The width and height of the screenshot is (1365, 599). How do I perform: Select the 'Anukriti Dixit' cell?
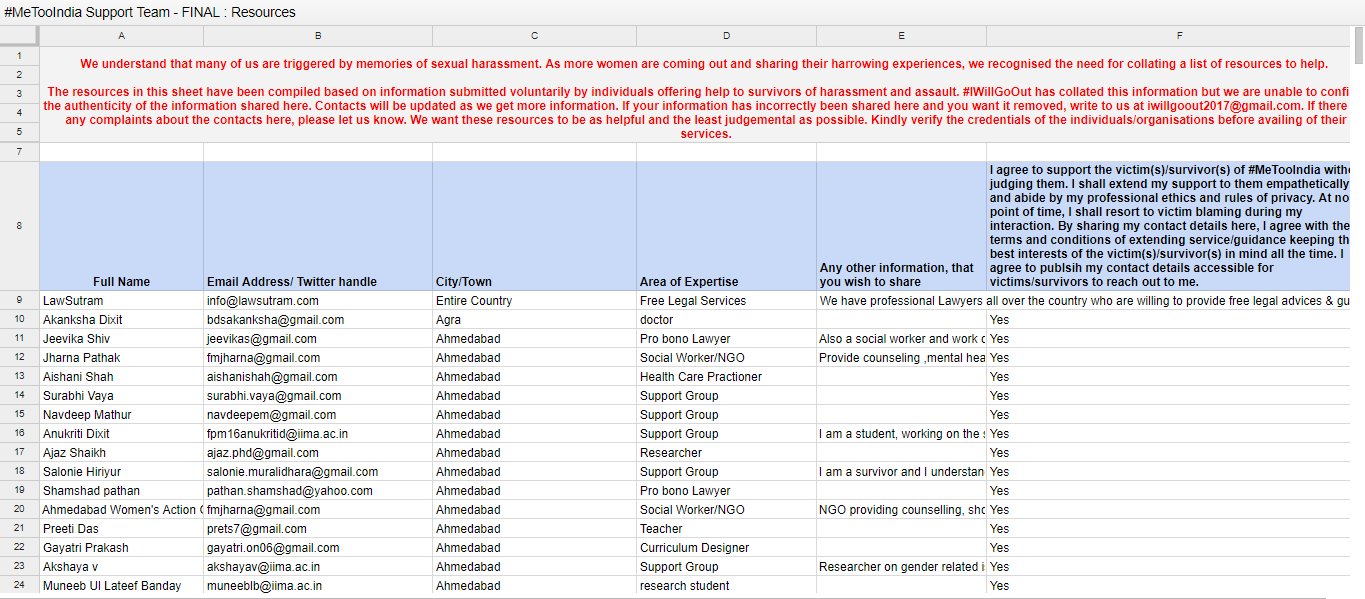121,433
